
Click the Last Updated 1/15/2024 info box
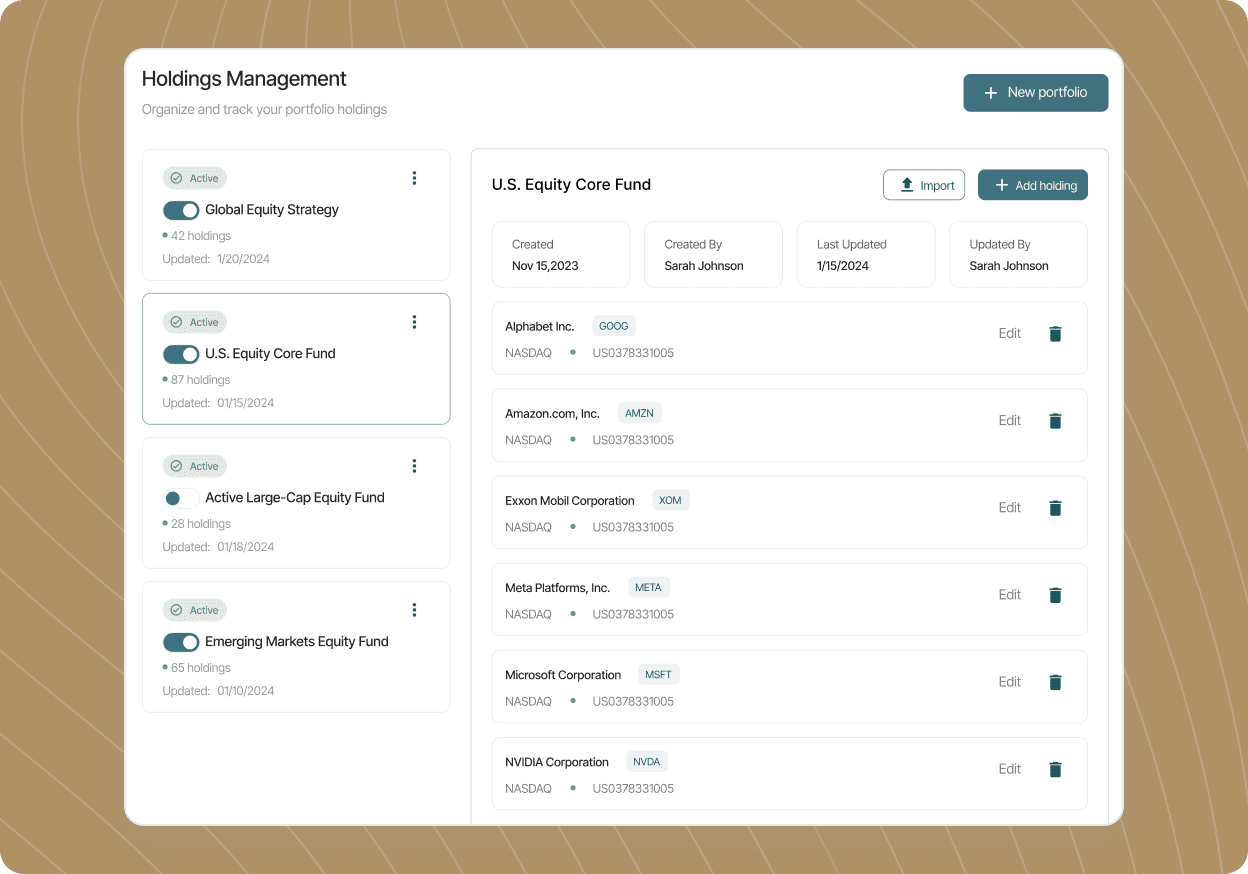click(x=866, y=254)
